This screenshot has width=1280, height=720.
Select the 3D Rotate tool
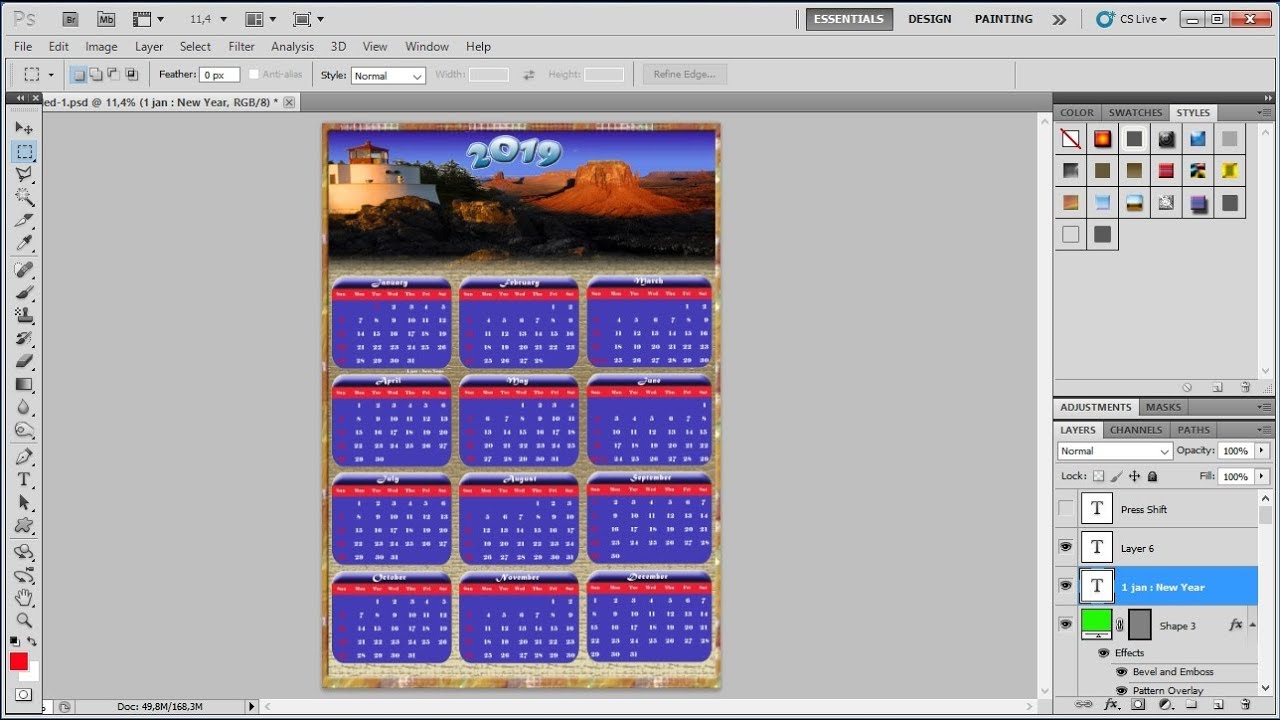pyautogui.click(x=24, y=552)
